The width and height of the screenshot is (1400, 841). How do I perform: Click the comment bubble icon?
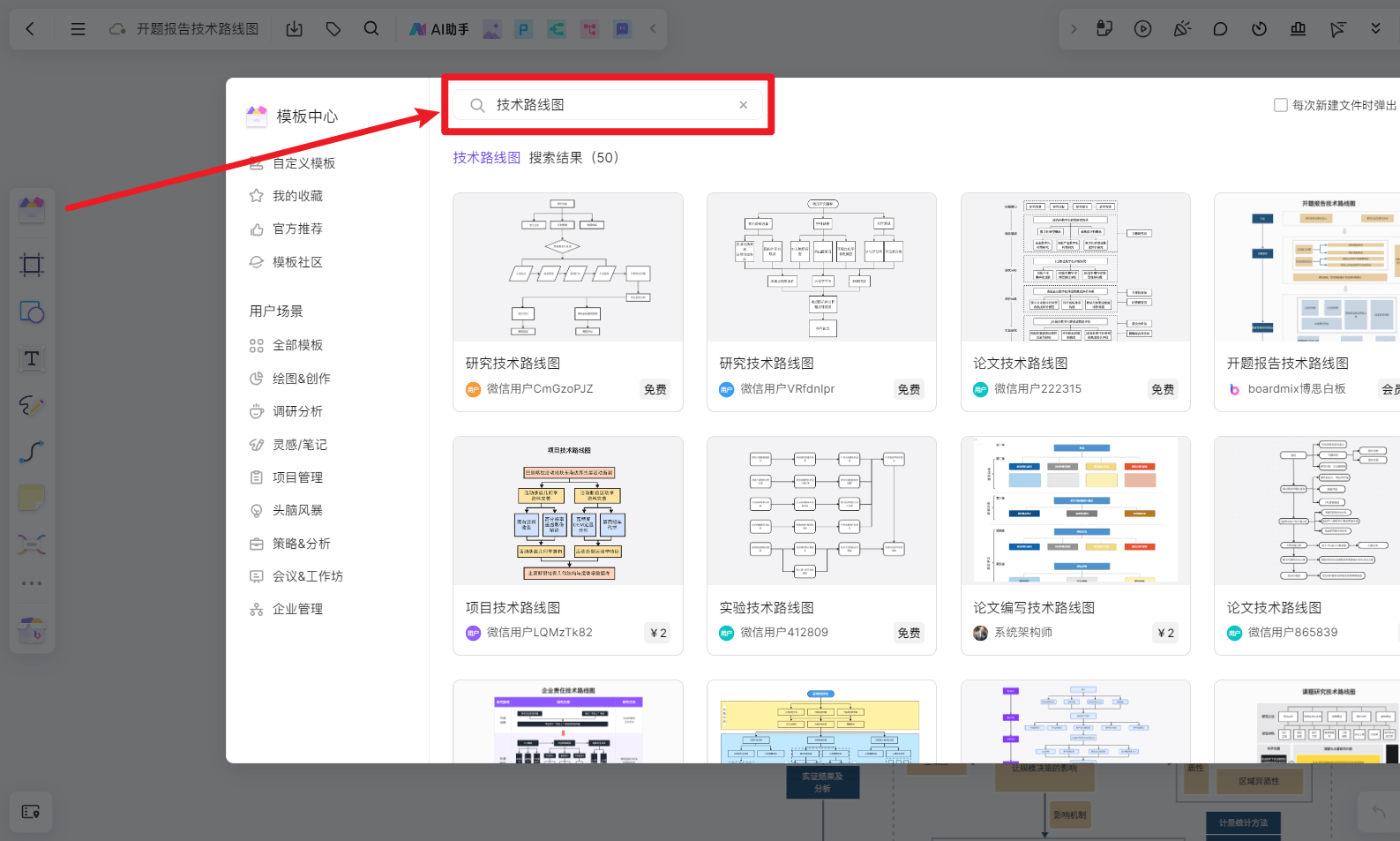click(1221, 29)
